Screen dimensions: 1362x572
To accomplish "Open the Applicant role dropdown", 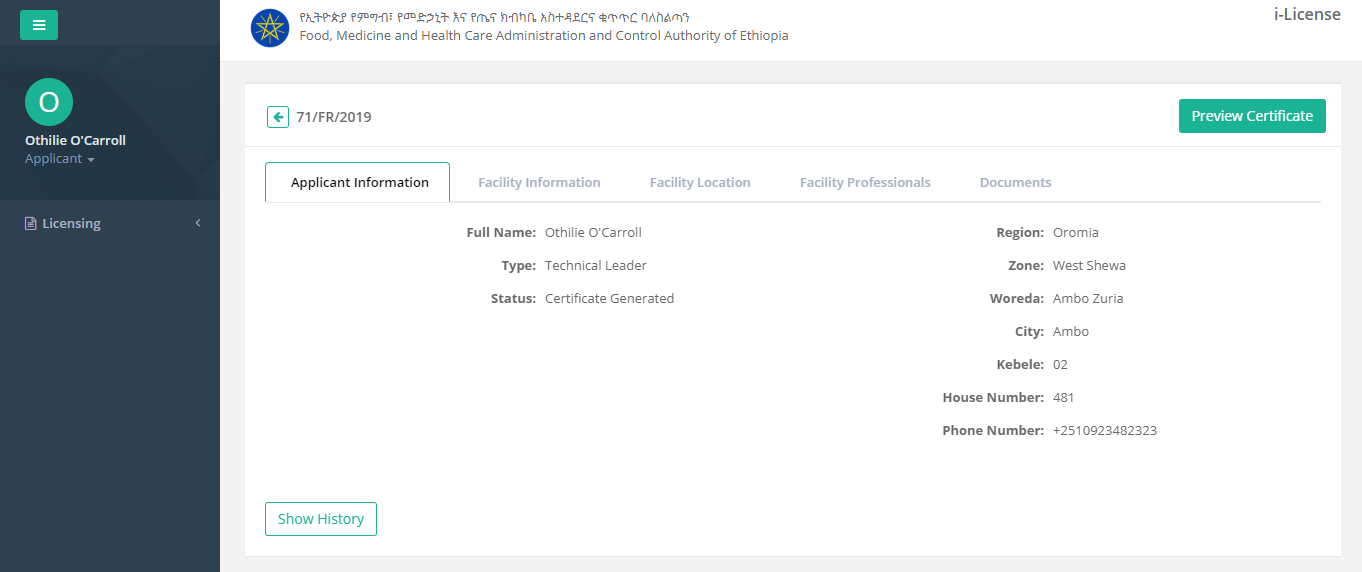I will [x=60, y=159].
